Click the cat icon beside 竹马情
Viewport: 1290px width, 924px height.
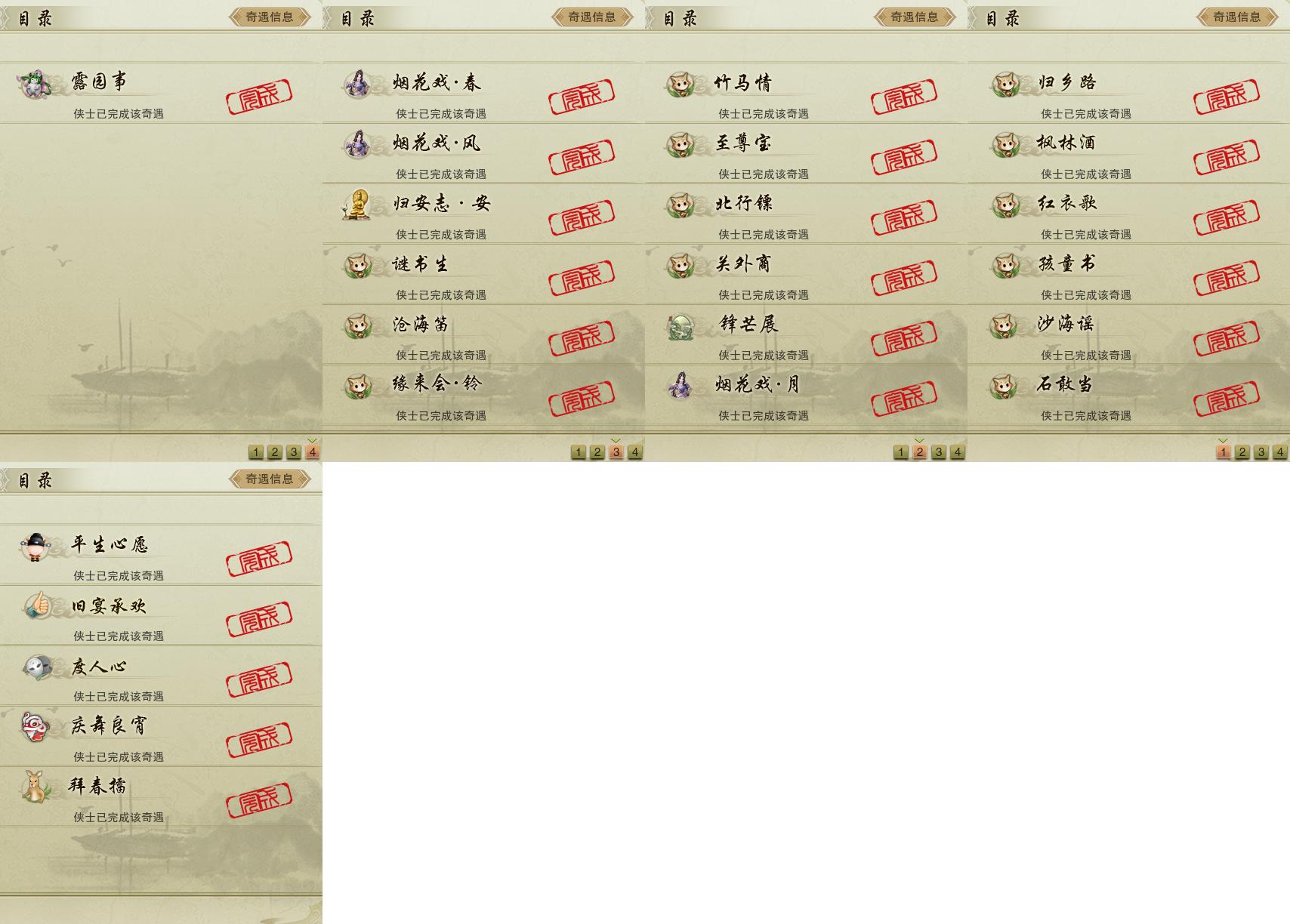coord(681,84)
